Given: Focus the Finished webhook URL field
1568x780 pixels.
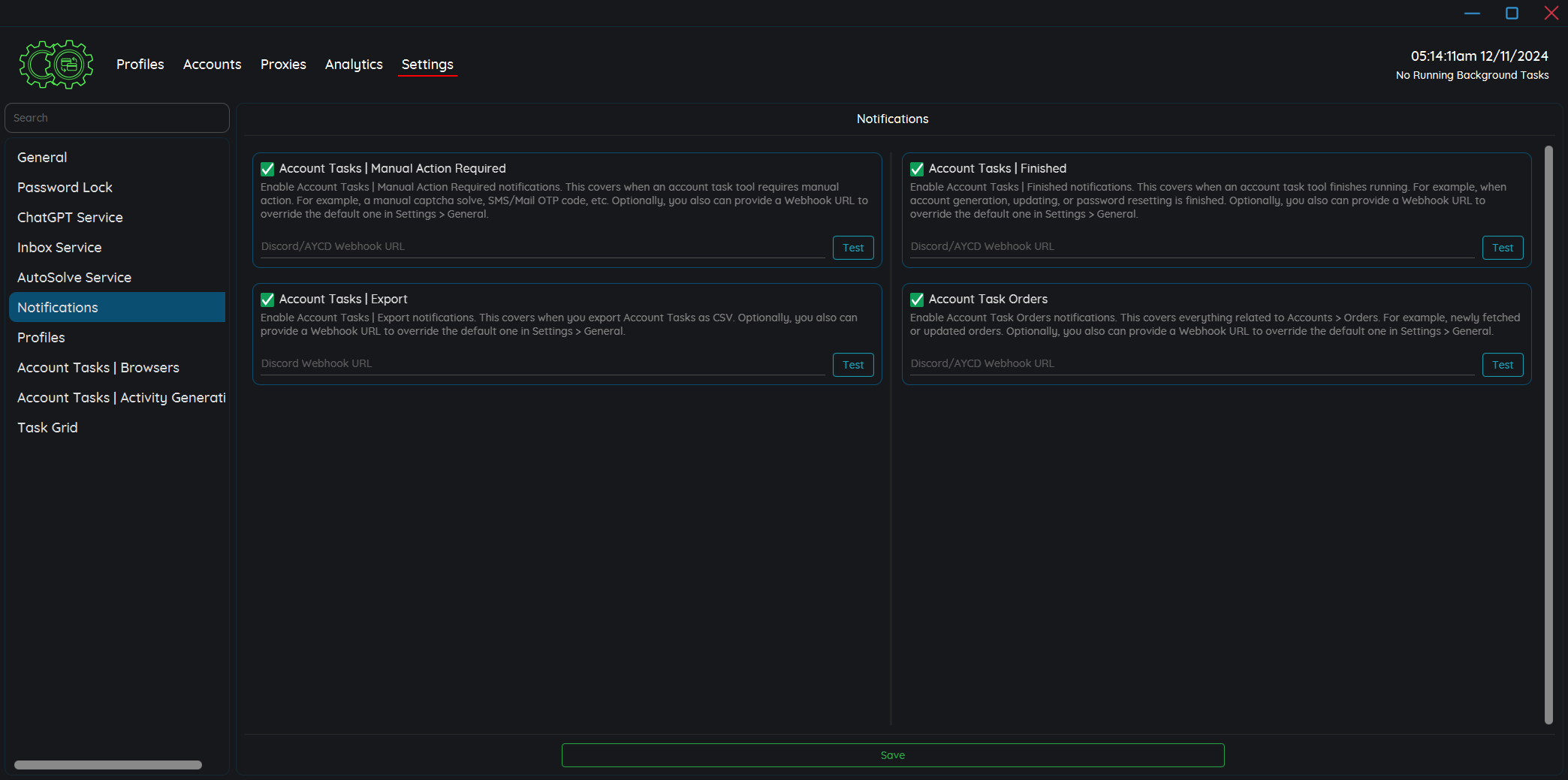Looking at the screenshot, I should (x=1192, y=246).
